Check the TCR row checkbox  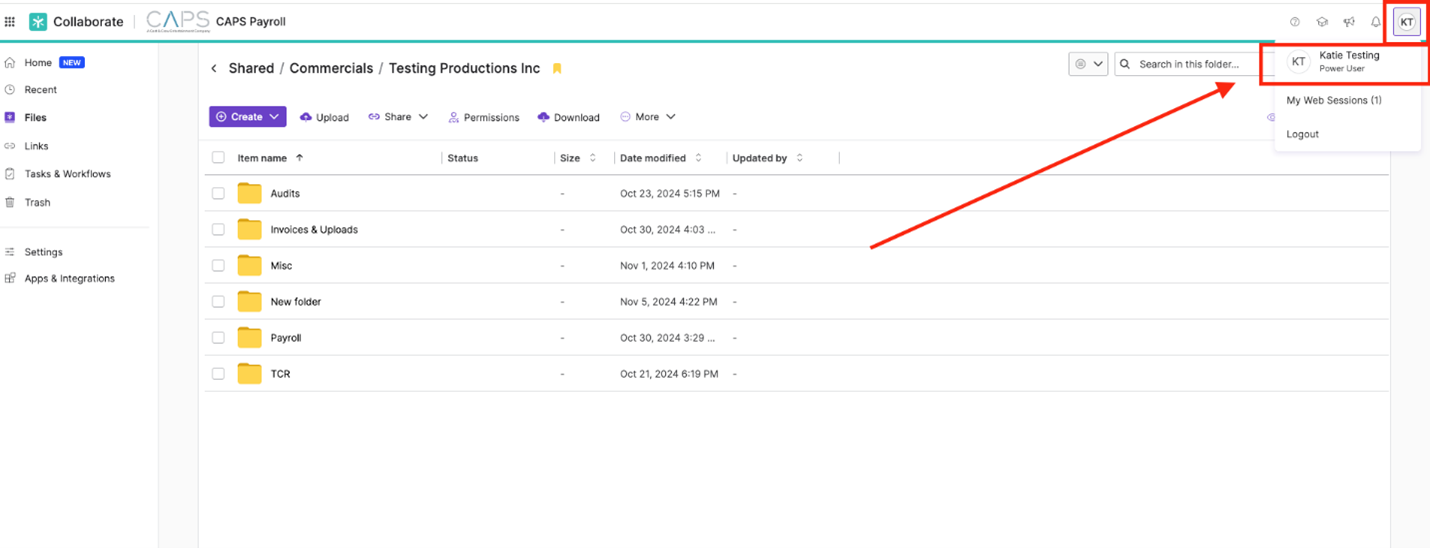(x=218, y=373)
